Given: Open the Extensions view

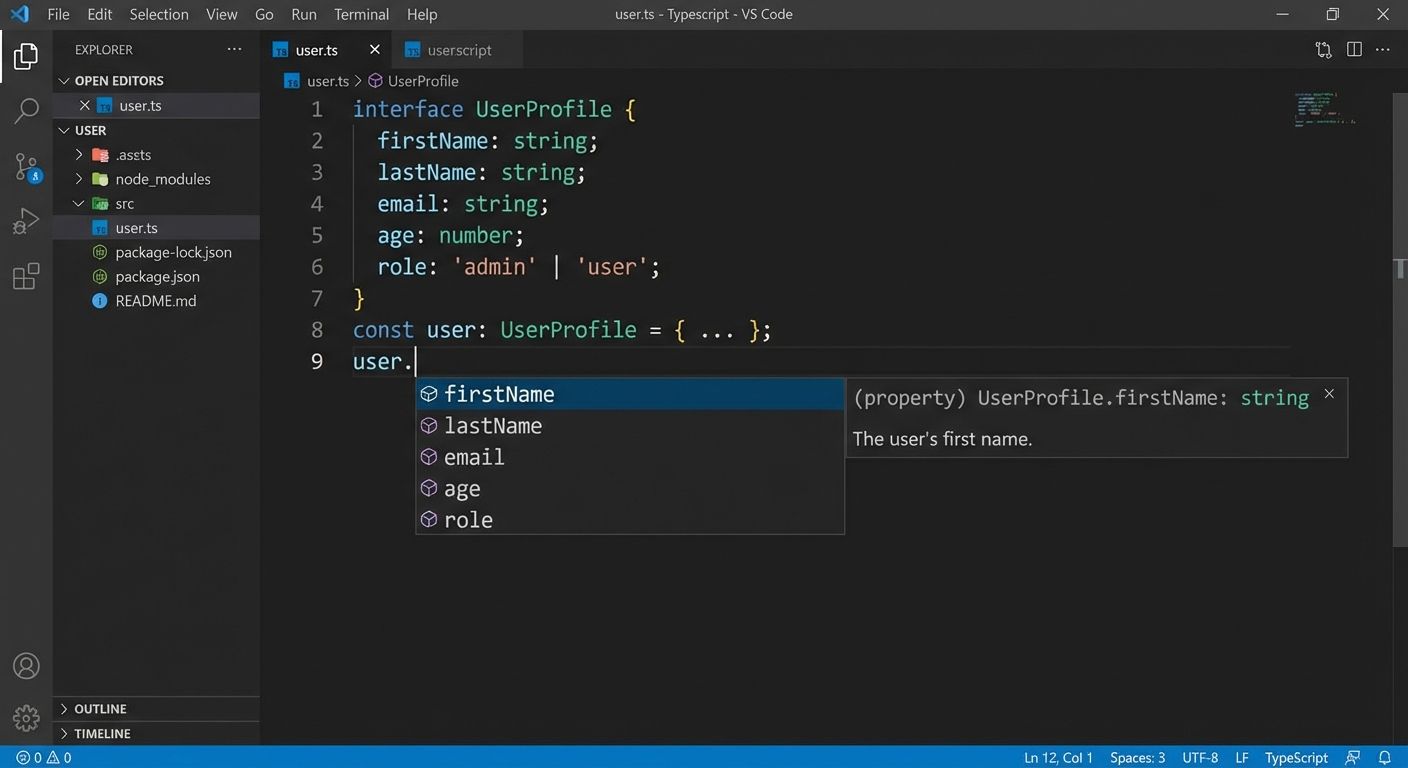Looking at the screenshot, I should pos(26,276).
